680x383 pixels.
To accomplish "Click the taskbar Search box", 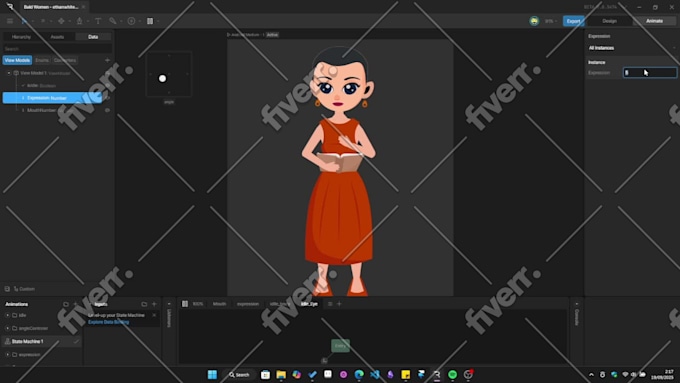I will [x=239, y=374].
